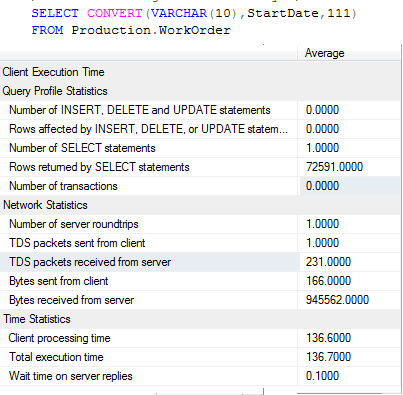Select the 136.6000 client processing value
This screenshot has height=395, width=403.
pos(328,338)
